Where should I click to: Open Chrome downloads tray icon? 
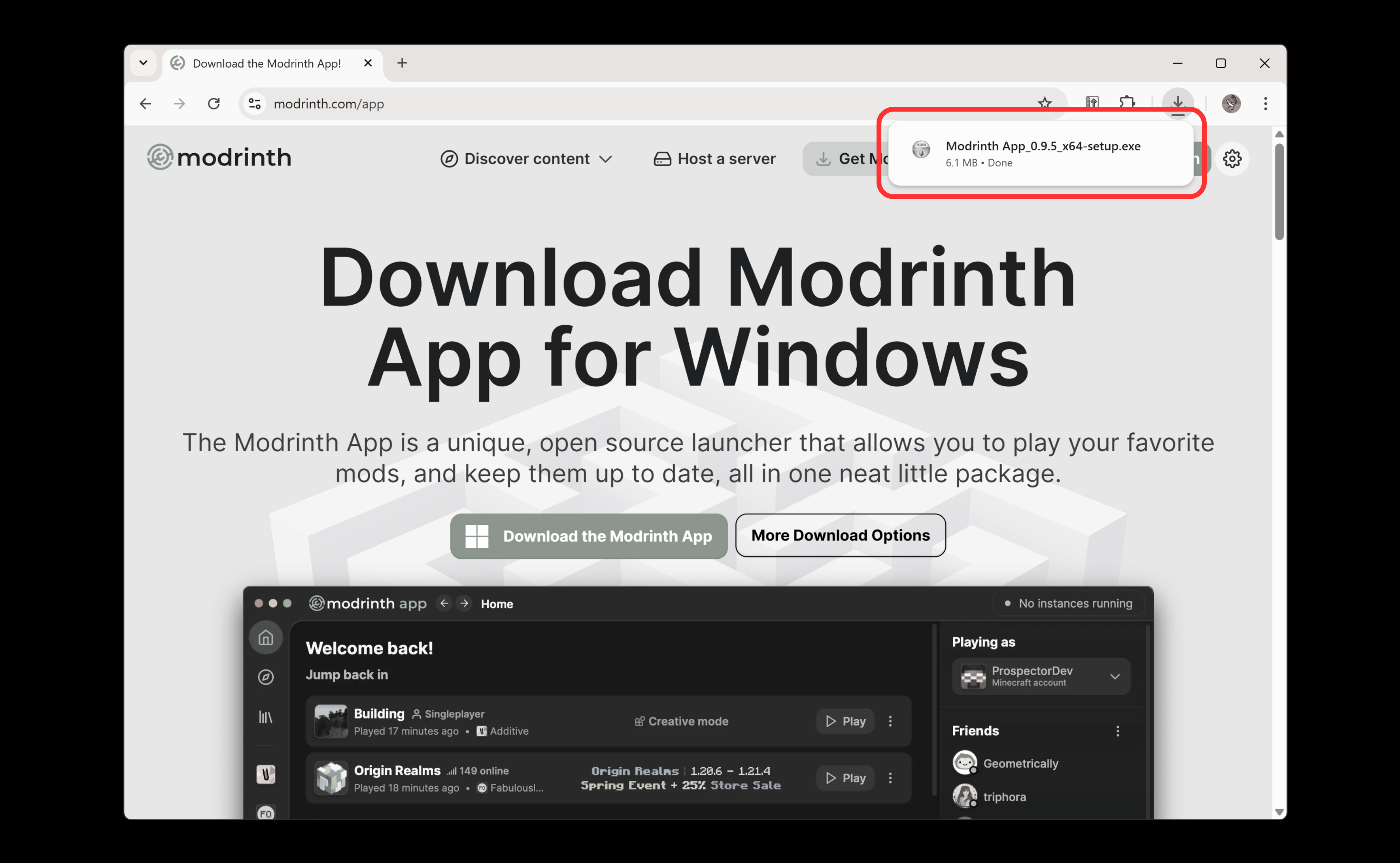pos(1177,103)
